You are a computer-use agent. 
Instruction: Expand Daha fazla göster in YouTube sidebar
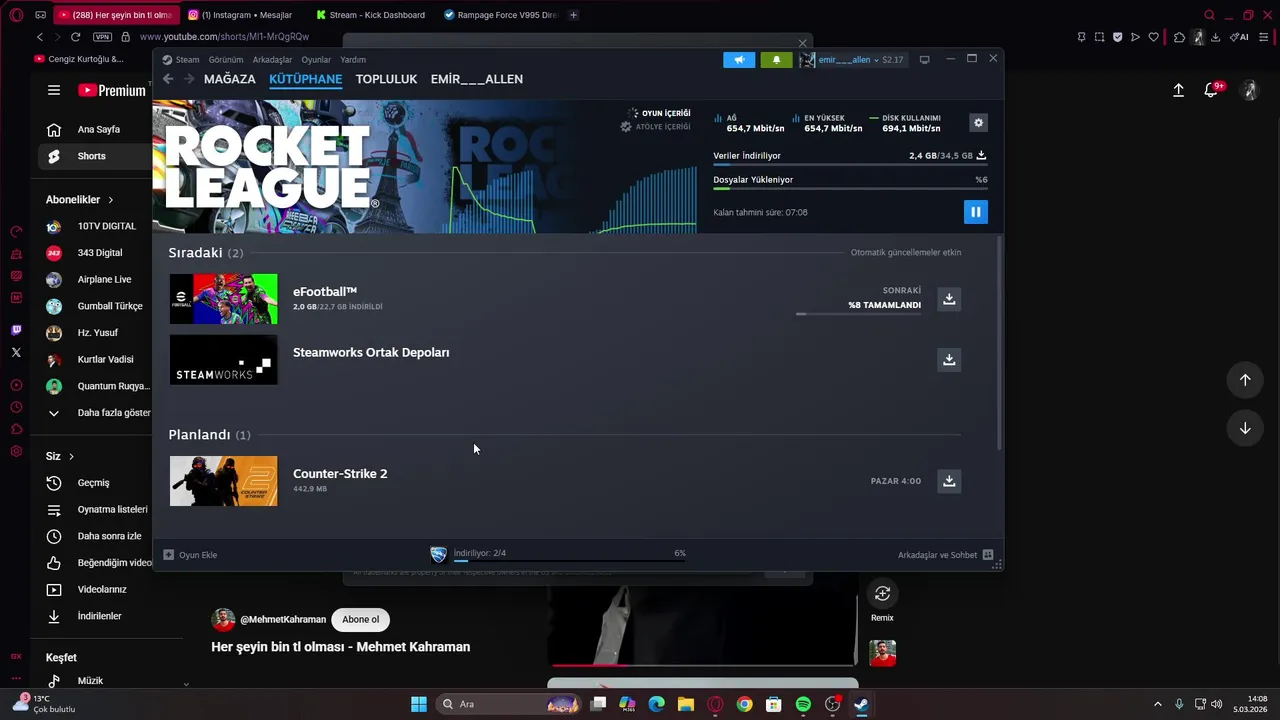pos(98,412)
